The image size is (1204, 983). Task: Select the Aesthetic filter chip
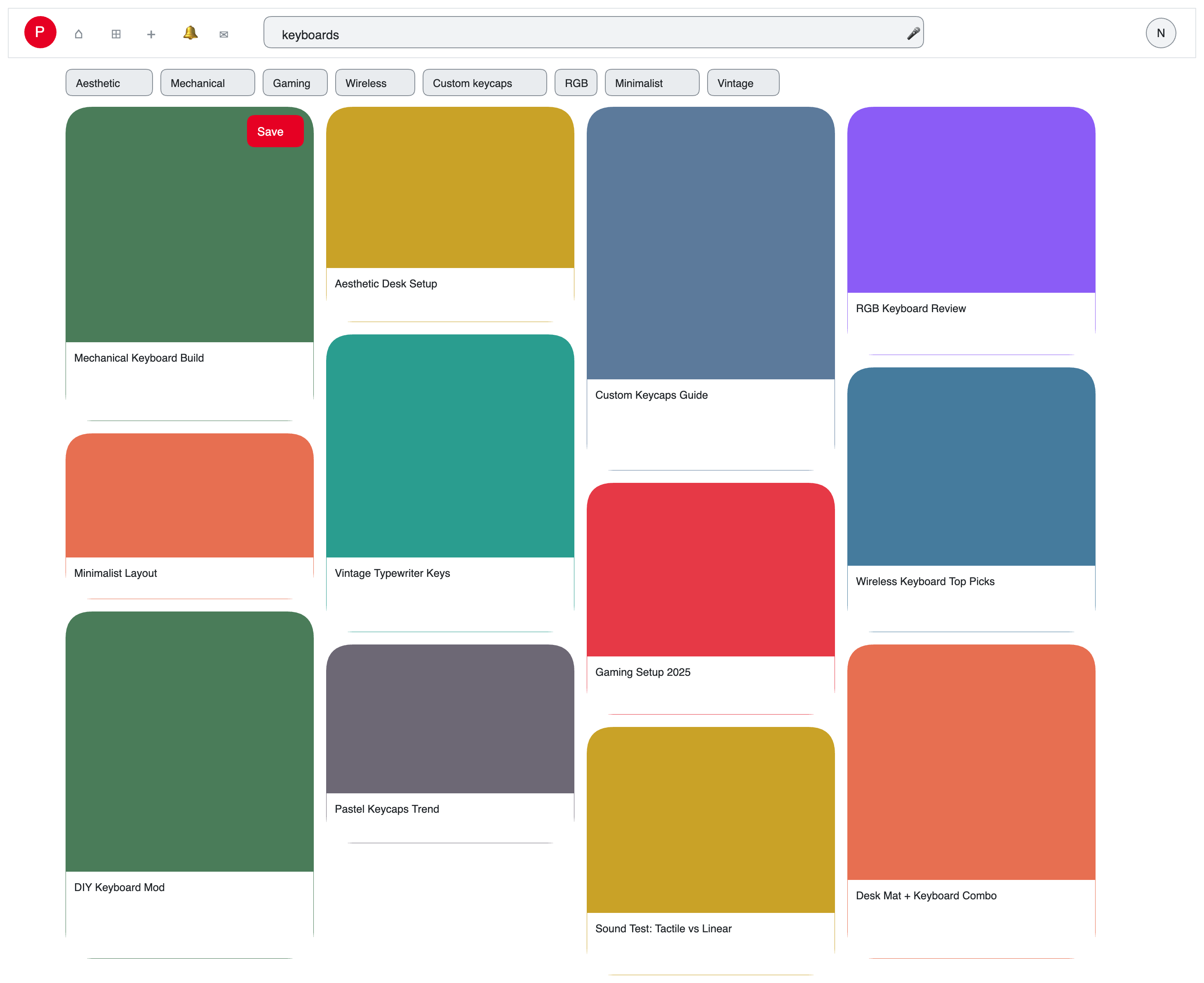pyautogui.click(x=109, y=82)
